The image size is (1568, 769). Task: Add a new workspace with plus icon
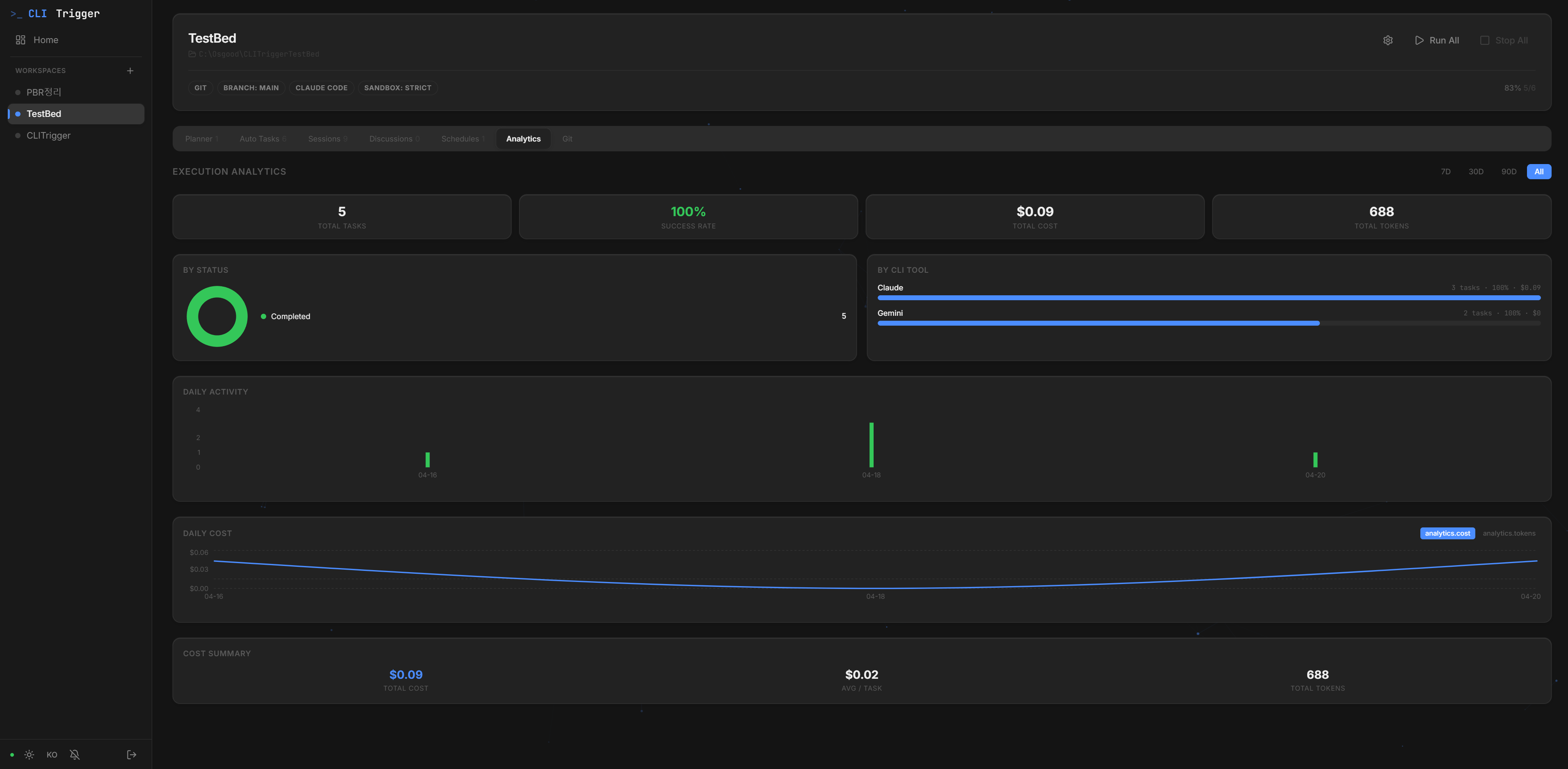tap(130, 71)
